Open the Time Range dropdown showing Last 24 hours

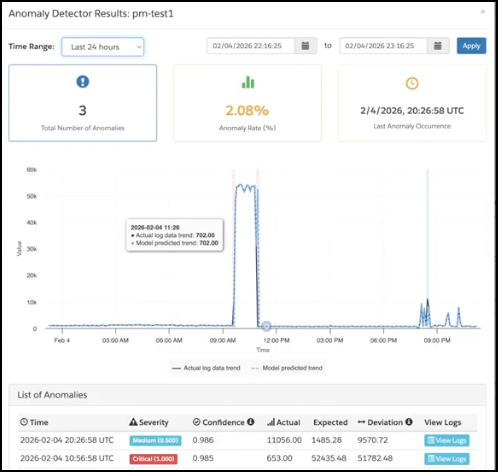103,47
